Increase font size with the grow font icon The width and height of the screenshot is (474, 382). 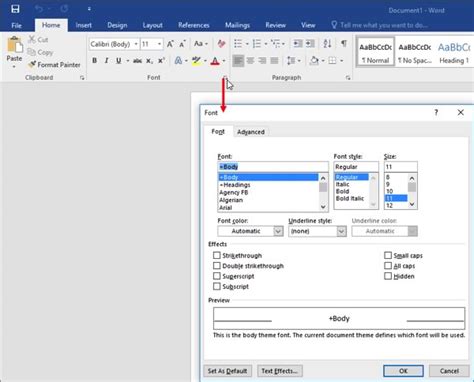coord(170,44)
